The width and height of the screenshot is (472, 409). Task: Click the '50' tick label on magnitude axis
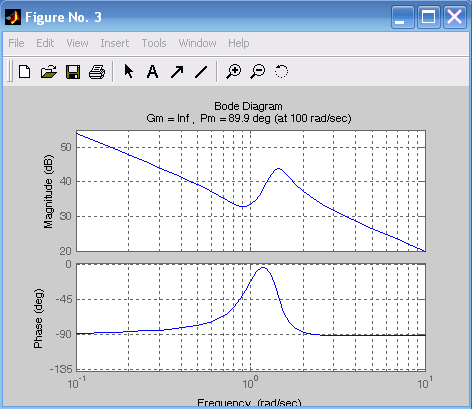click(x=66, y=147)
